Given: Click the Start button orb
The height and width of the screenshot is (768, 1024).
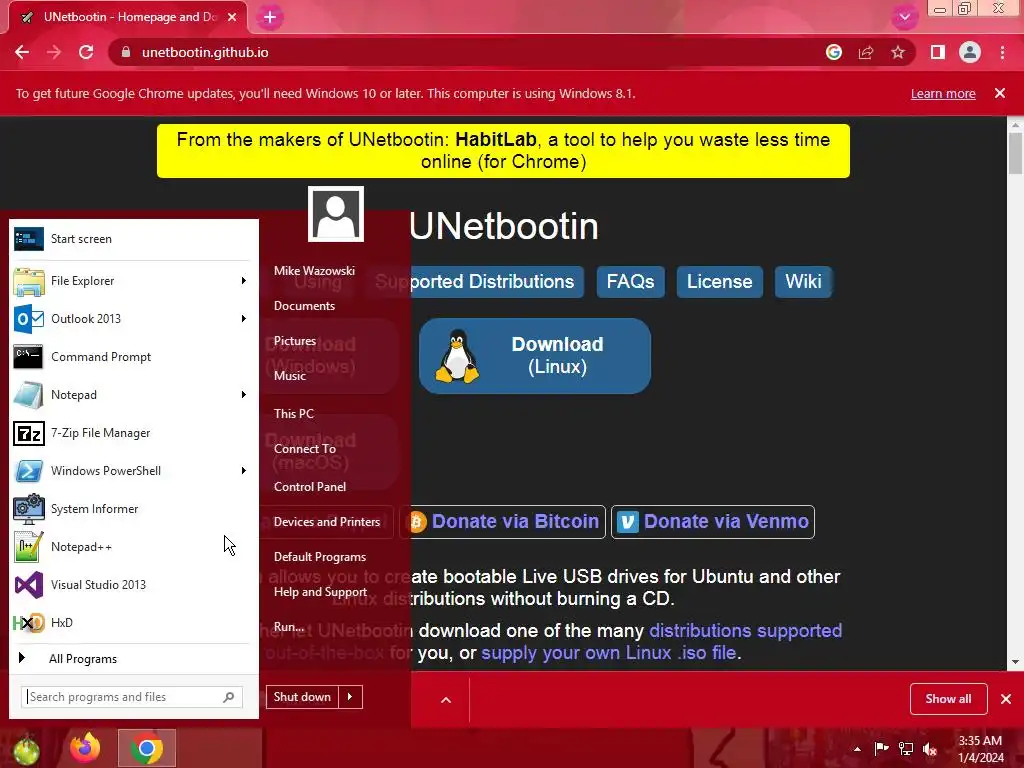Looking at the screenshot, I should coord(25,750).
